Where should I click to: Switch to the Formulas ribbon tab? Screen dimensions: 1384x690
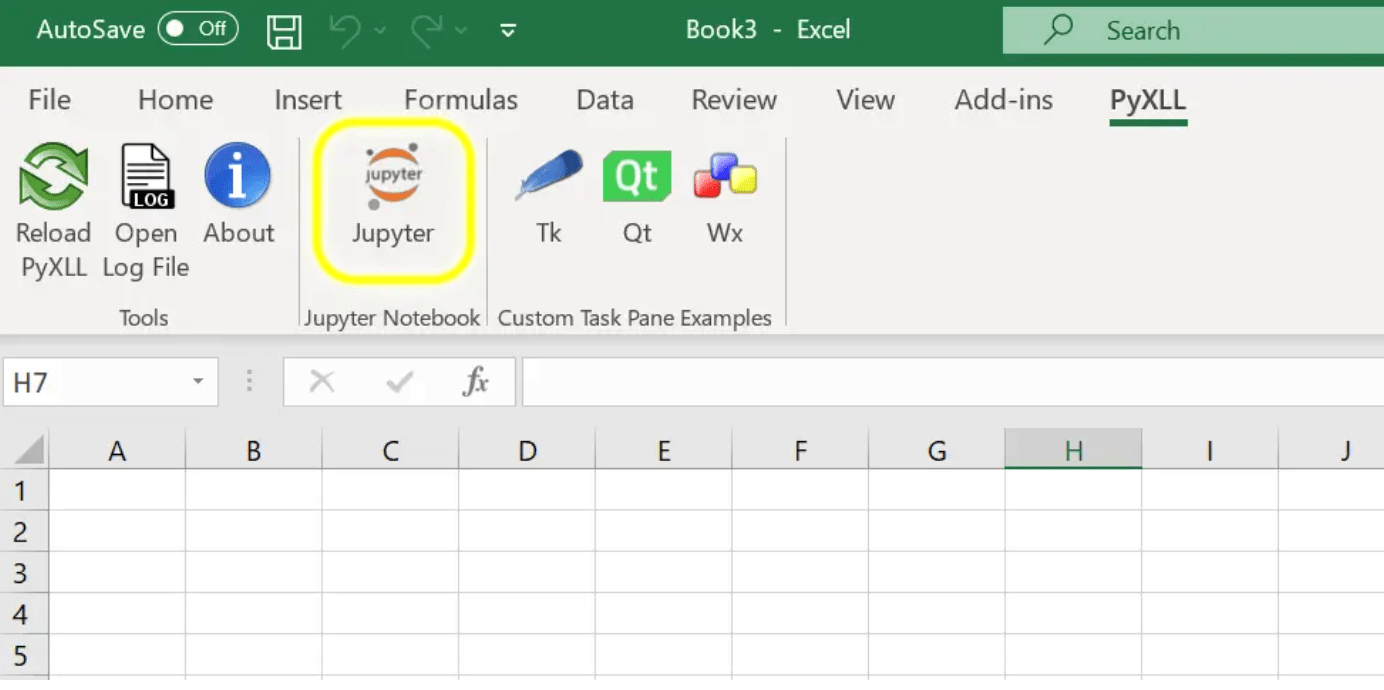461,100
